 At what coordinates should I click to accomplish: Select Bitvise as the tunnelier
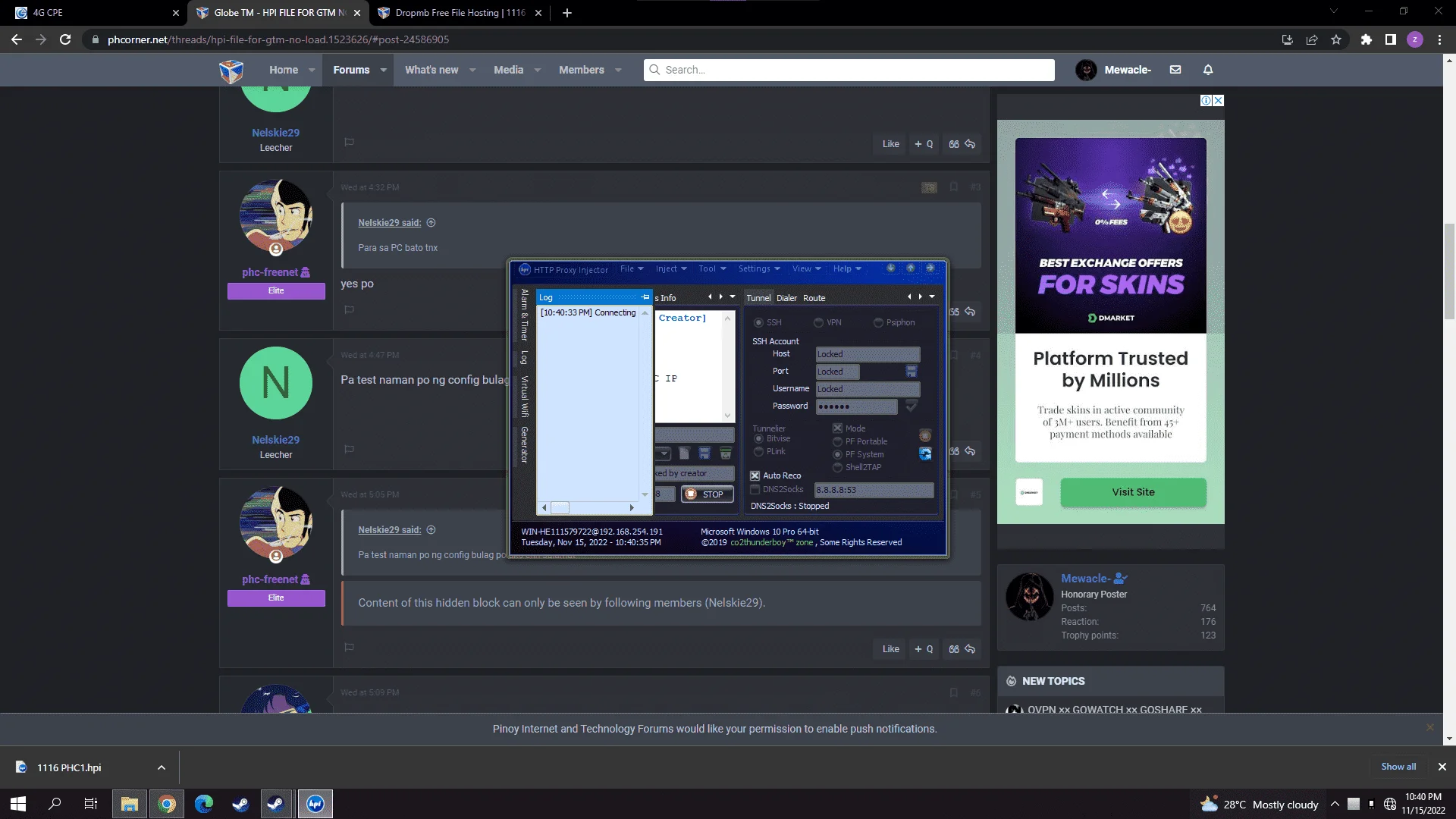click(x=758, y=439)
